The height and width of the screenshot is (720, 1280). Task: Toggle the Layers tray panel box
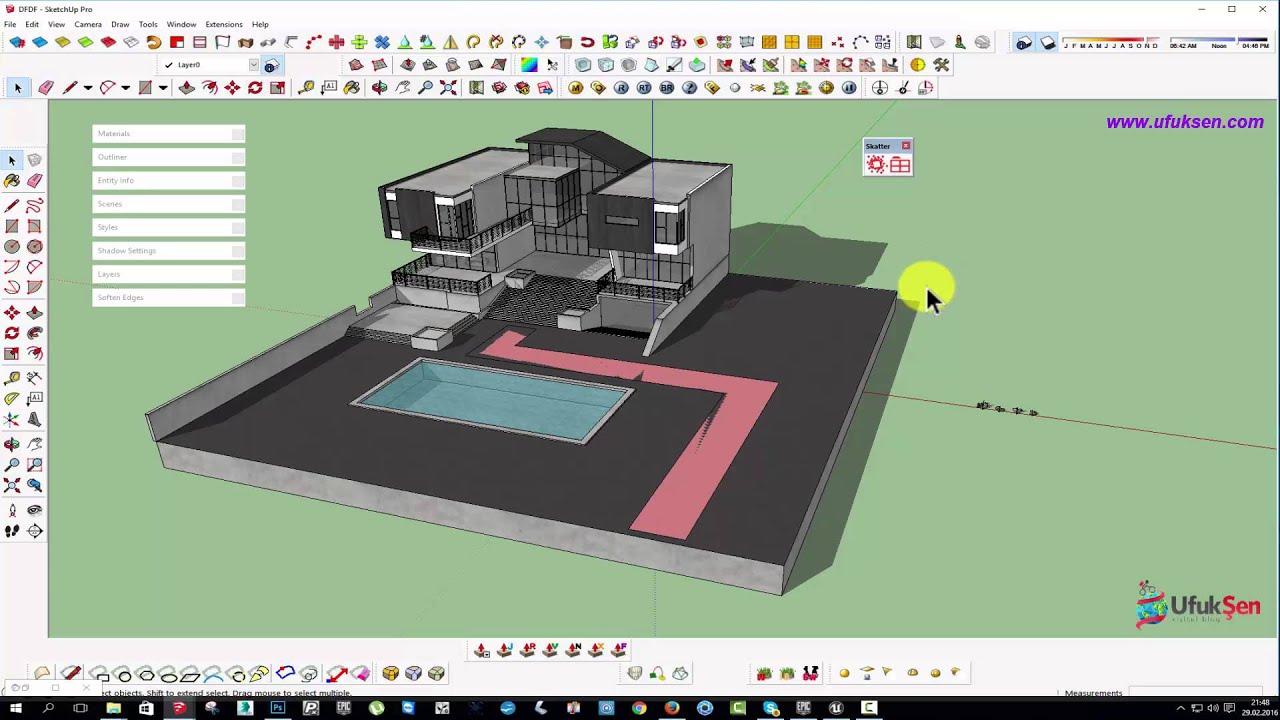pos(238,274)
